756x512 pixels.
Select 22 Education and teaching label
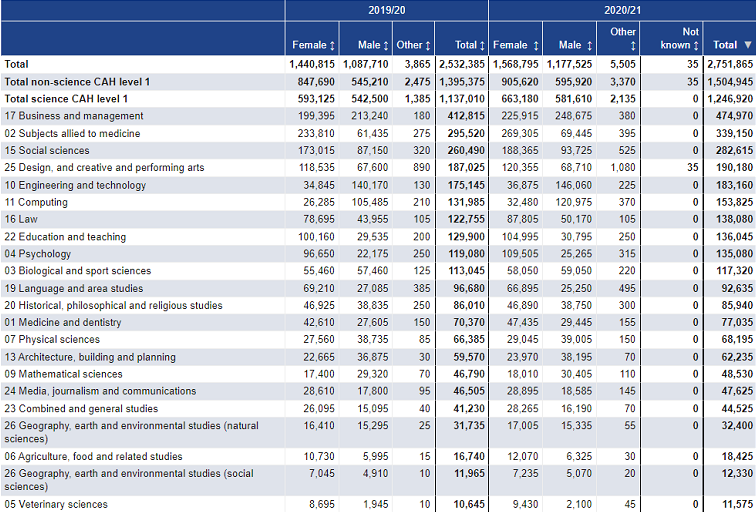pos(65,237)
